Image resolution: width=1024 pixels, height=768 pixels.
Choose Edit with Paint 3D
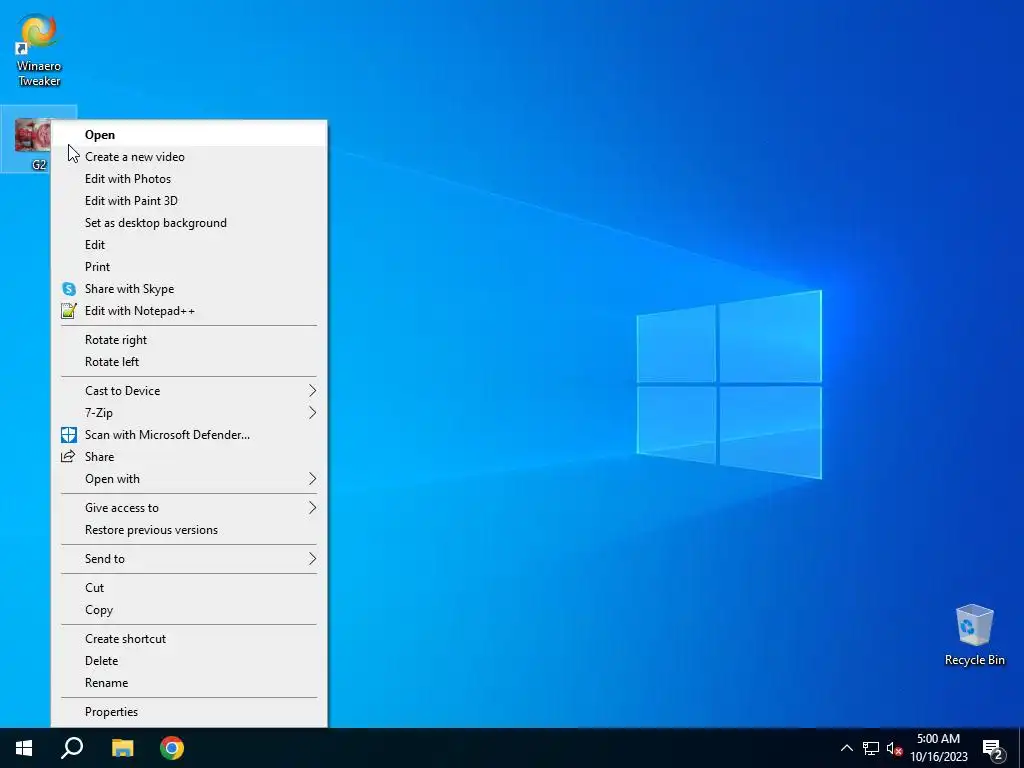click(189, 200)
